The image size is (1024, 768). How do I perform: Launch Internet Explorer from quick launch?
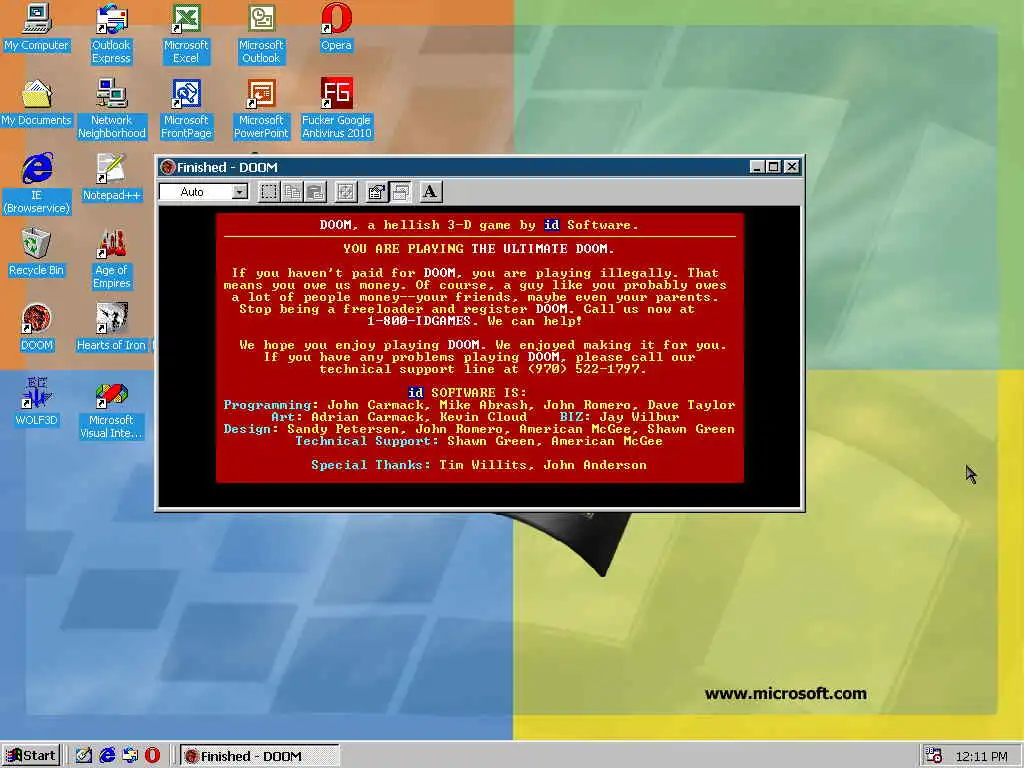click(106, 756)
